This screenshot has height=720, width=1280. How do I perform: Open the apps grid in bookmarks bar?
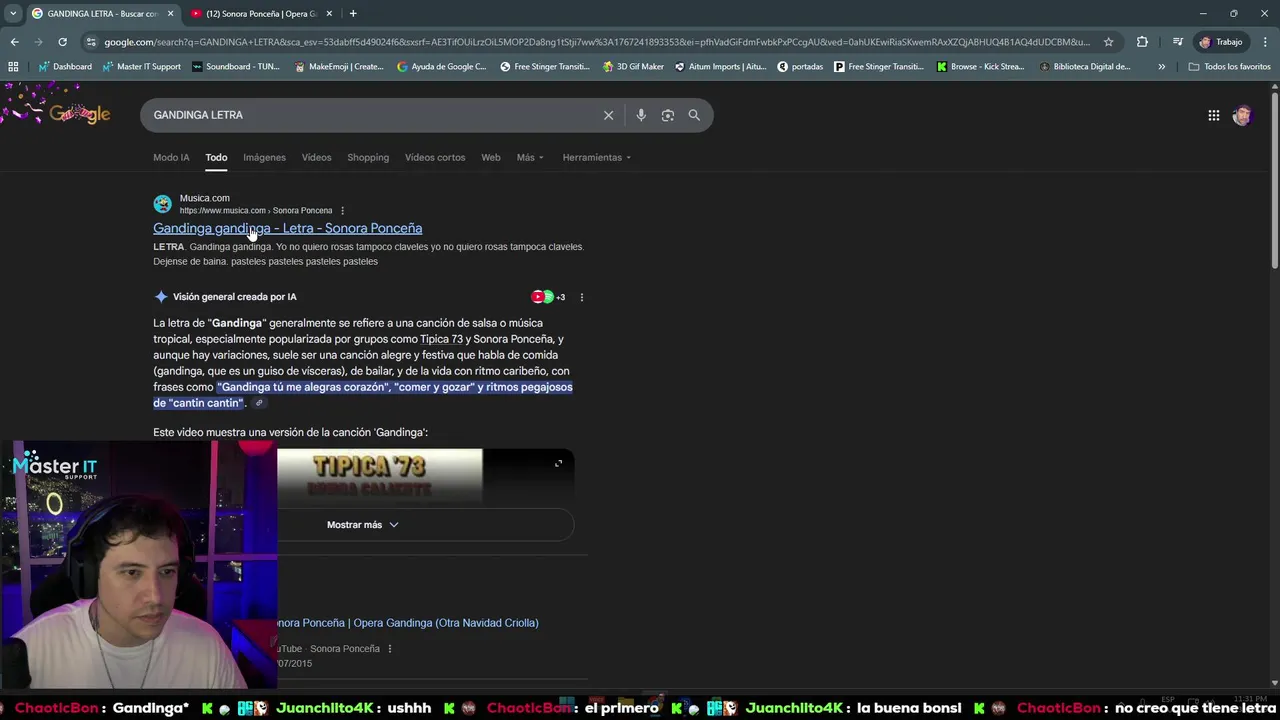tap(13, 67)
